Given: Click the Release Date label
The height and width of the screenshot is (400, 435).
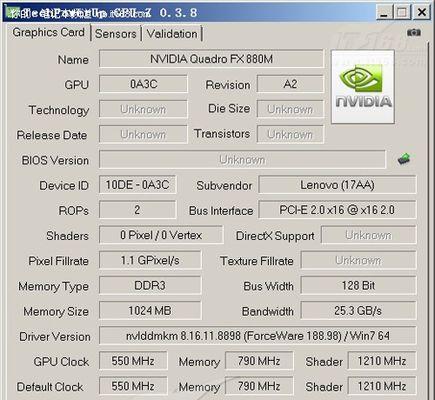Looking at the screenshot, I should (x=52, y=135).
